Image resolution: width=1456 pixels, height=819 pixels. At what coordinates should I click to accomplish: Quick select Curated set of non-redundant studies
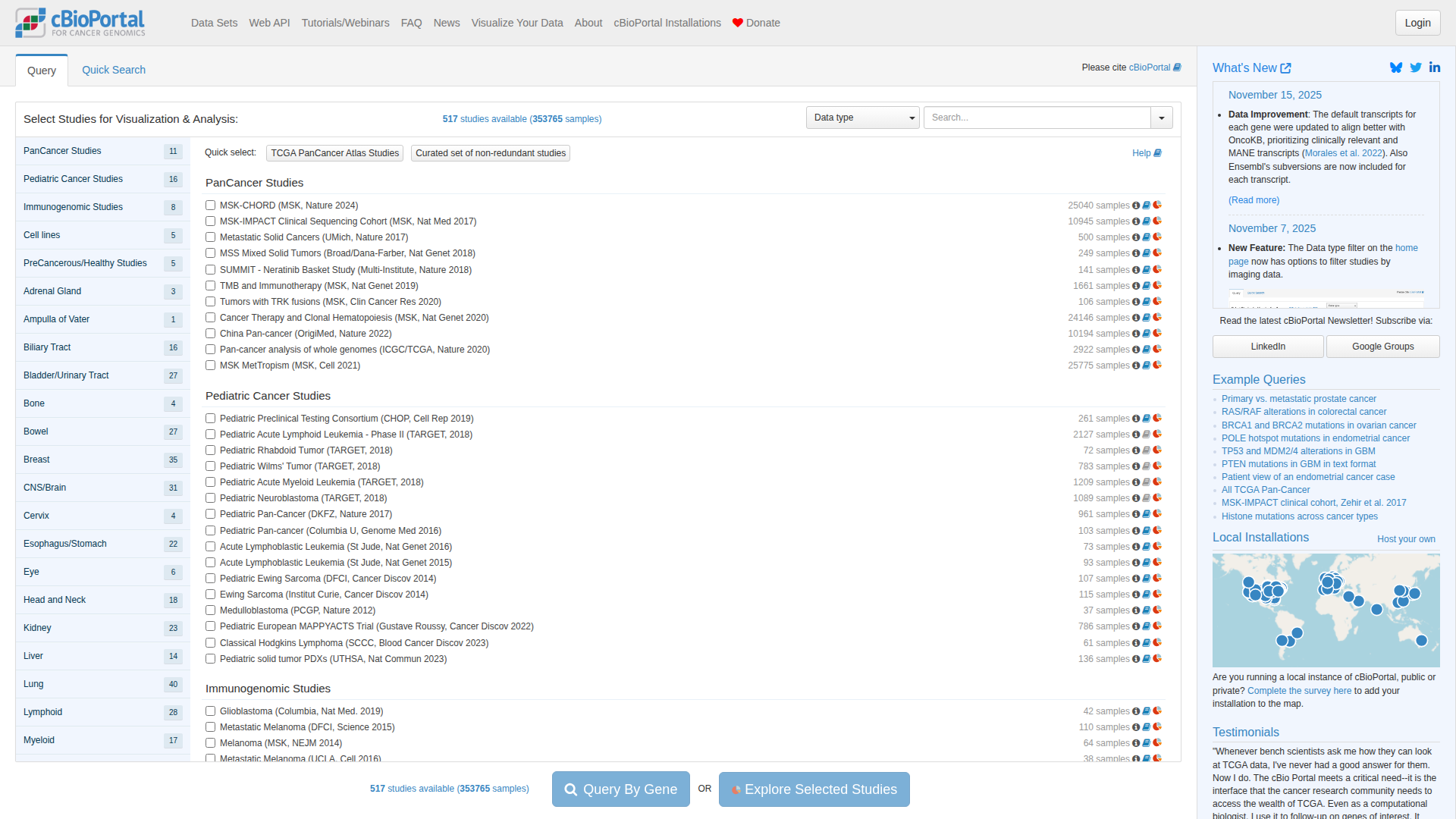(491, 153)
